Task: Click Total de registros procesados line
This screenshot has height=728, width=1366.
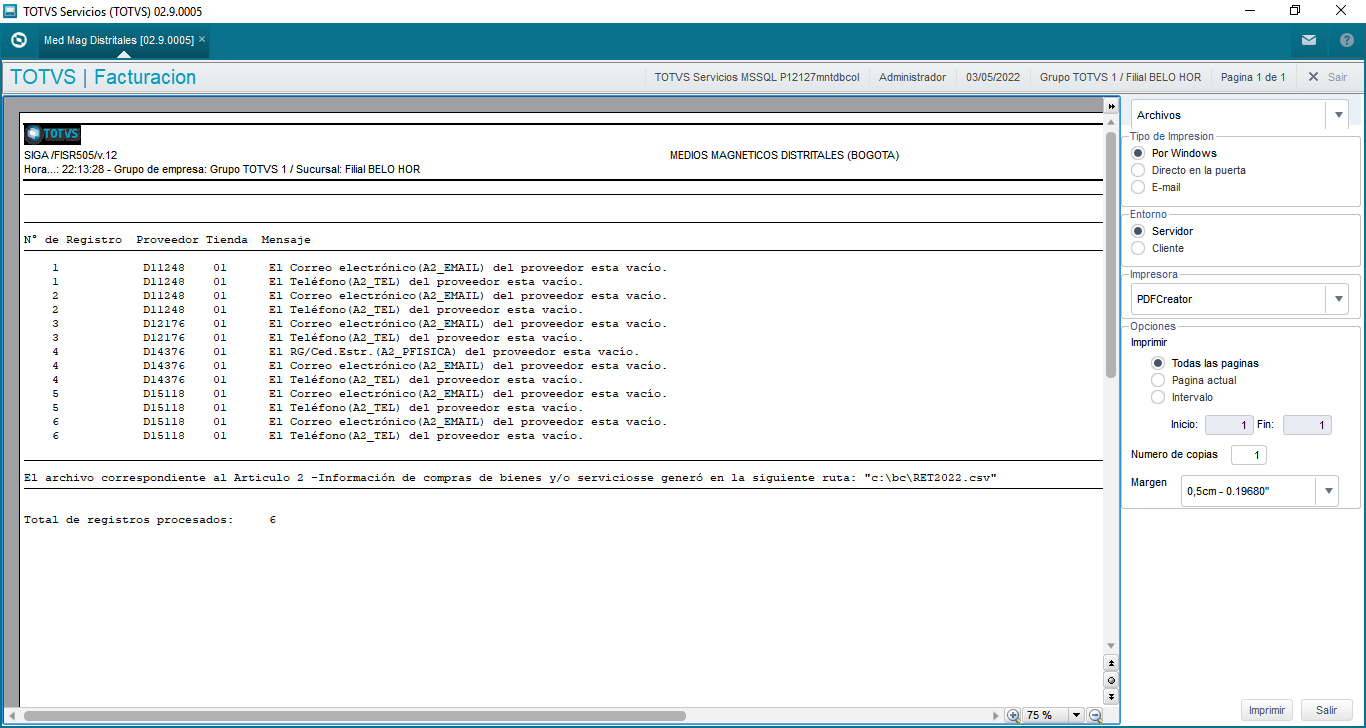Action: pos(150,520)
